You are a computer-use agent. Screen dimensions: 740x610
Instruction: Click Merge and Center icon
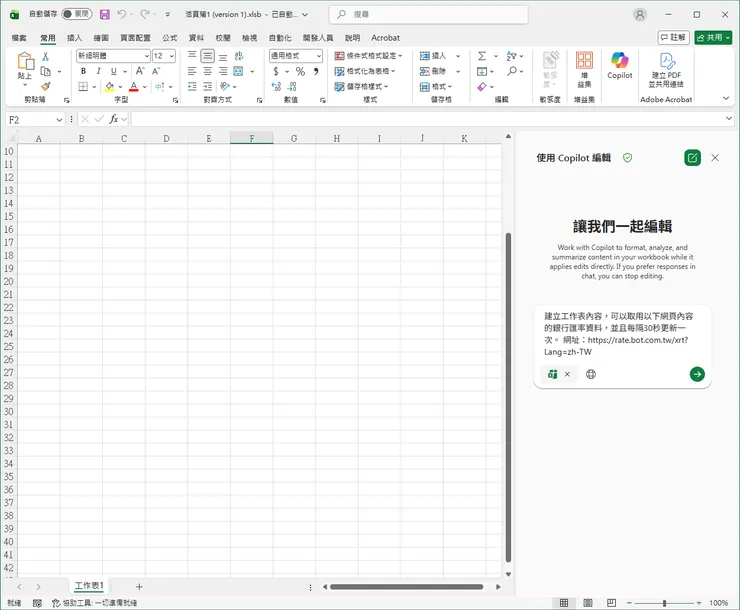tap(238, 71)
